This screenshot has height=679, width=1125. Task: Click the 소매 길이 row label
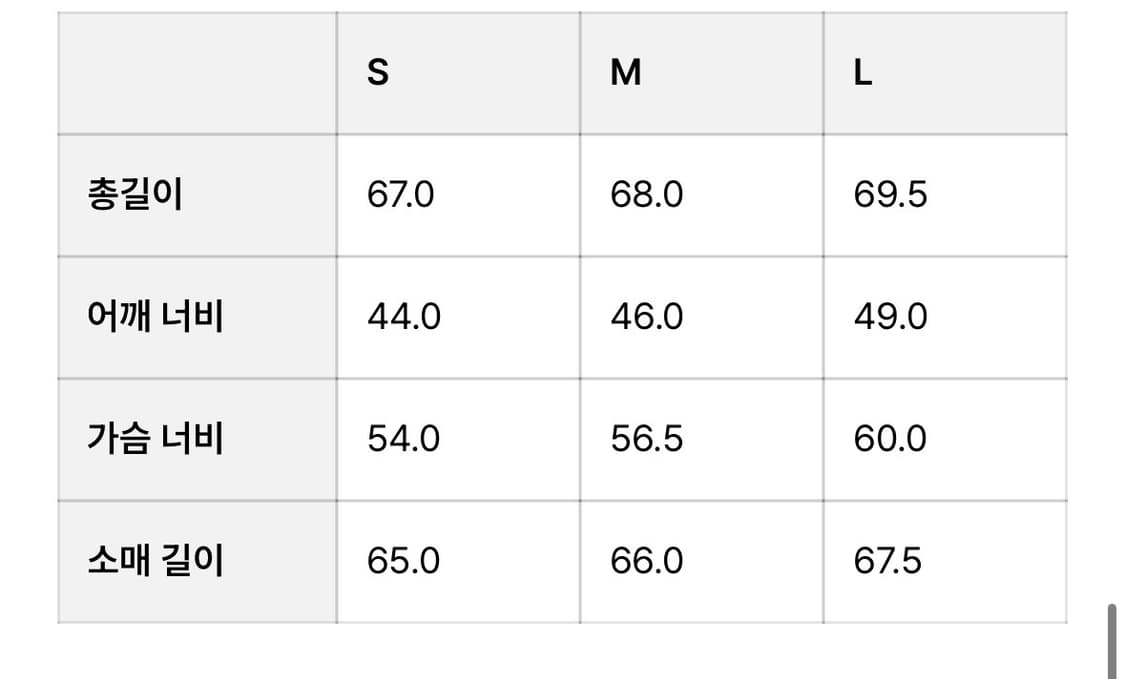click(x=155, y=561)
